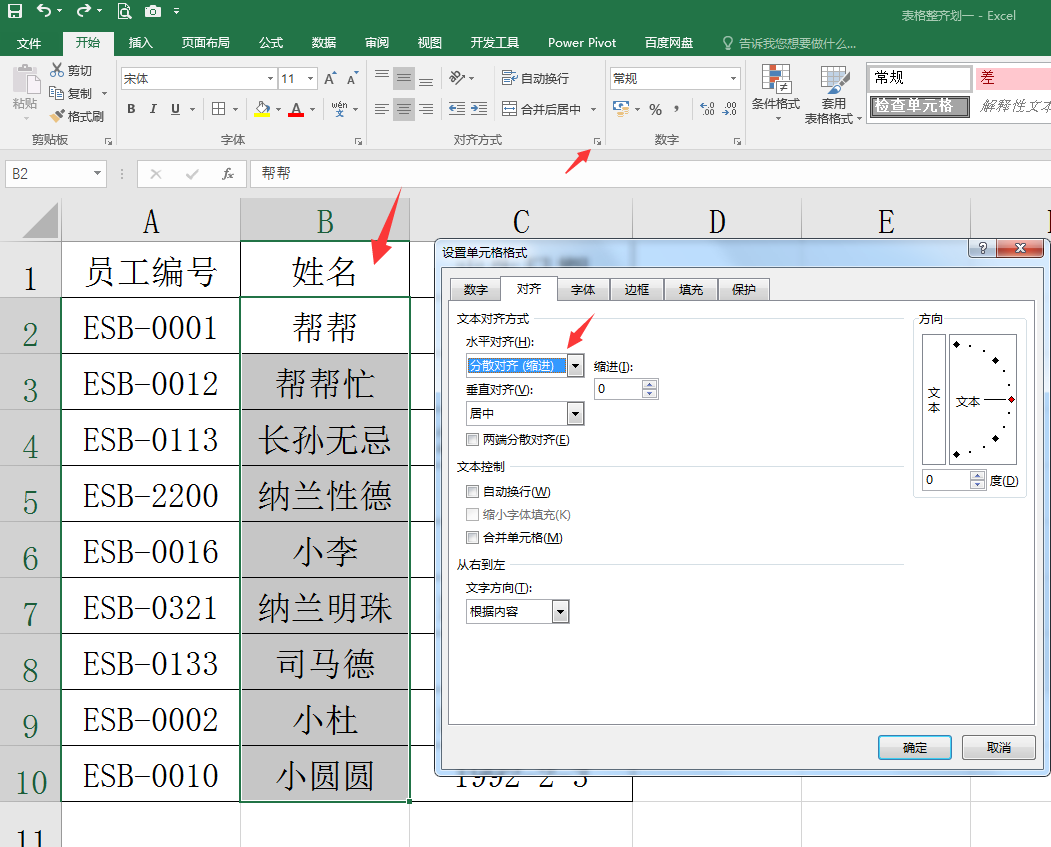The width and height of the screenshot is (1051, 847).
Task: Click the Orientation text angle icon
Action: click(457, 78)
